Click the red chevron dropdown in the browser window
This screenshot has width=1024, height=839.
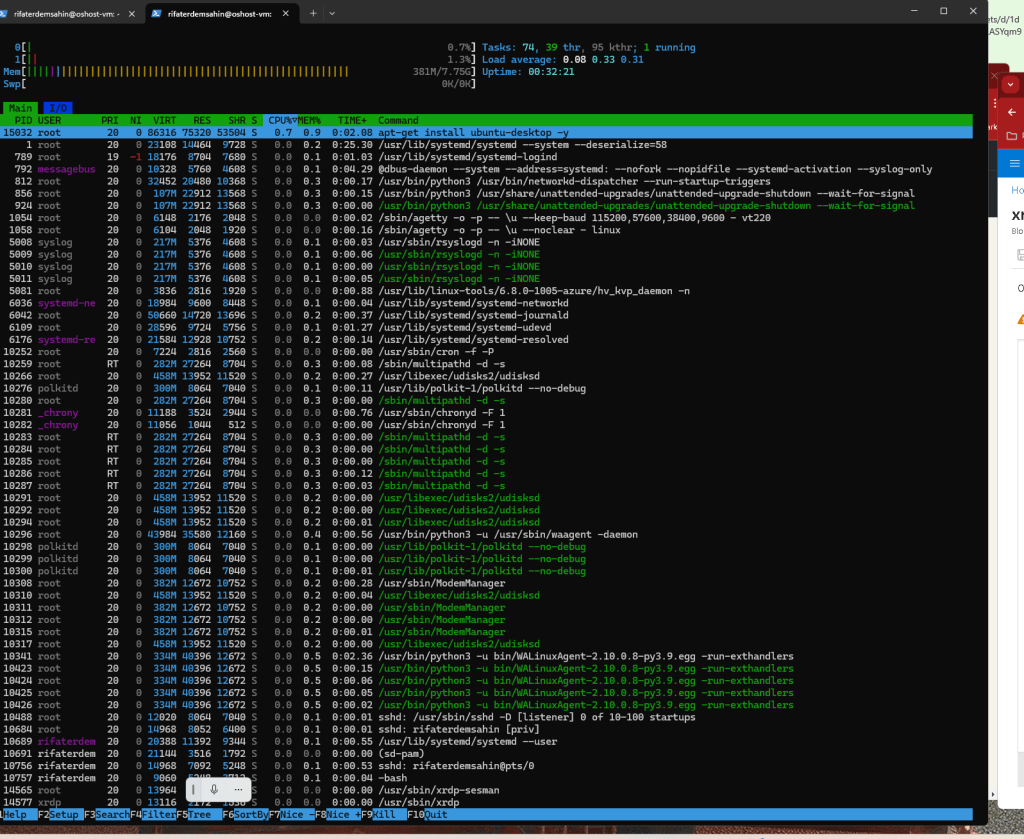[x=1010, y=84]
